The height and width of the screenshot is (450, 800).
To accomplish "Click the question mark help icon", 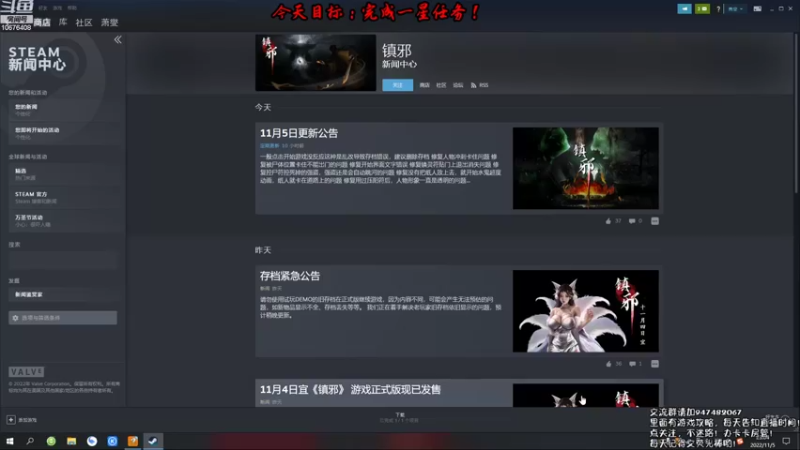I will tap(718, 9).
